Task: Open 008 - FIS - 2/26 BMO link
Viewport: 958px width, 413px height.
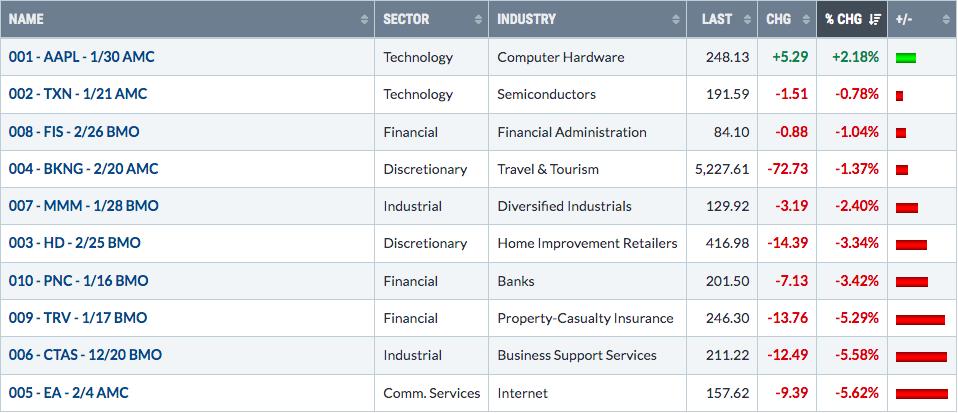Action: 74,131
